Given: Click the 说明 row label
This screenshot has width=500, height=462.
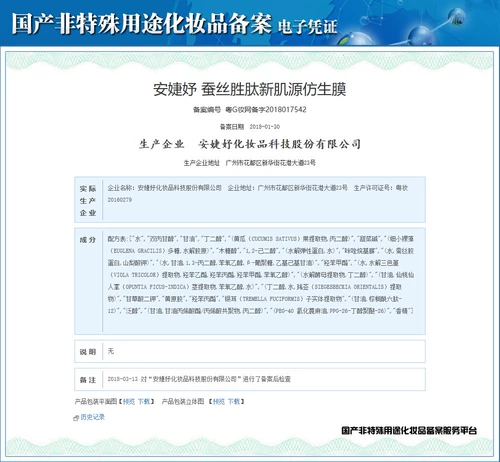Looking at the screenshot, I should click(88, 352).
